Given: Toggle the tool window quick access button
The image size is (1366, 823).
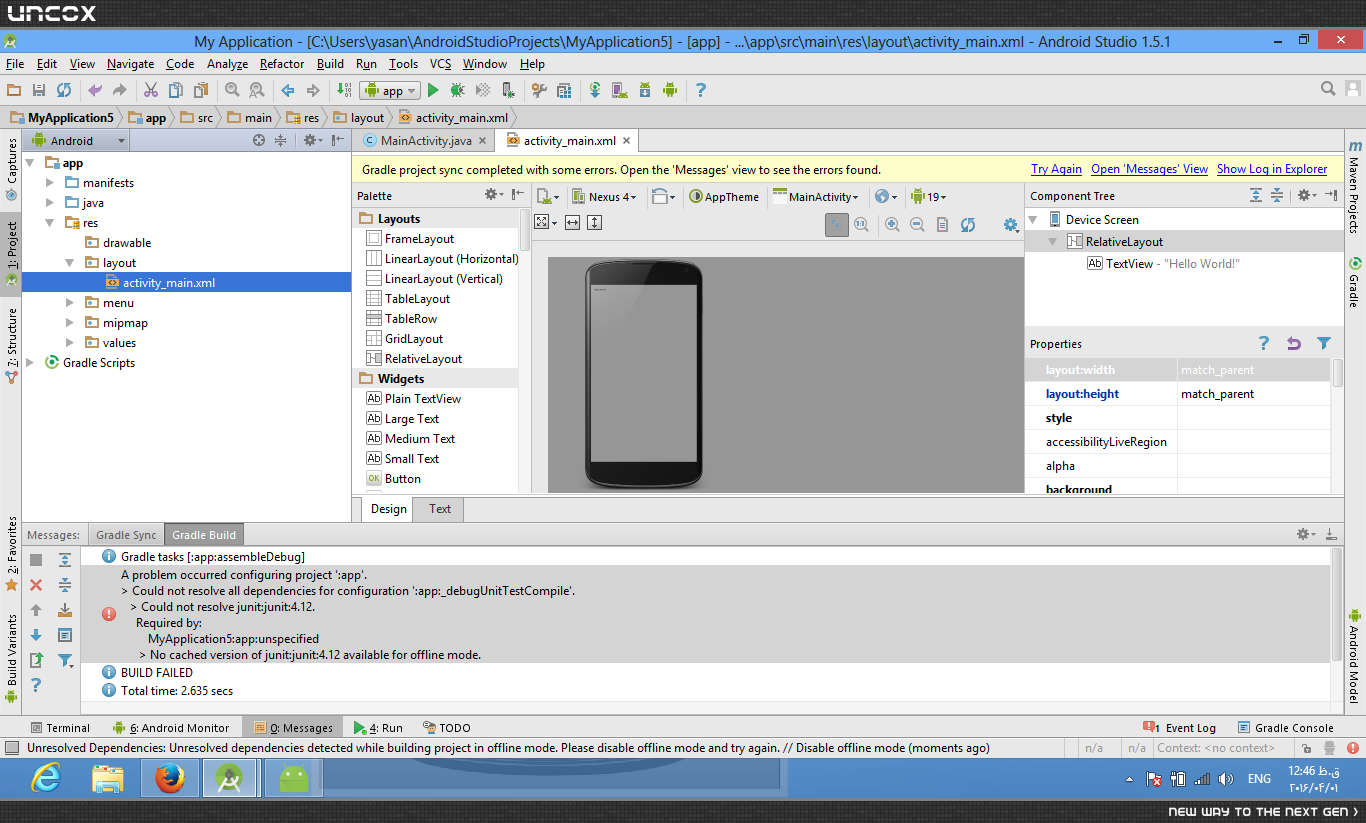Looking at the screenshot, I should click(x=11, y=748).
